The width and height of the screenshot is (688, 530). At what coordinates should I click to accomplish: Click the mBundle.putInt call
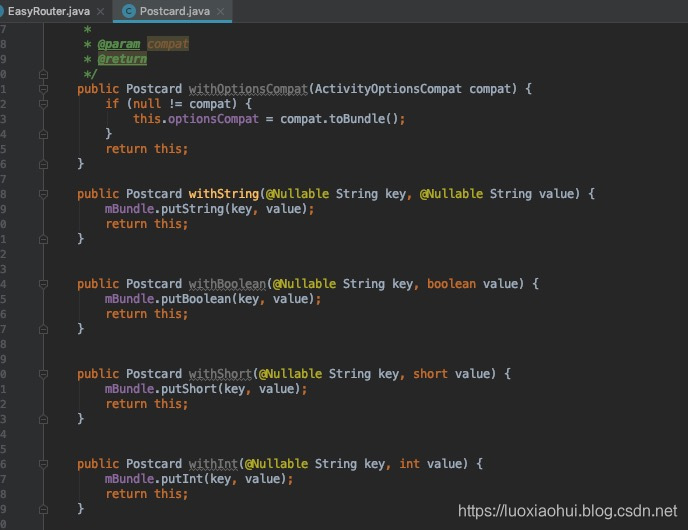coord(196,479)
